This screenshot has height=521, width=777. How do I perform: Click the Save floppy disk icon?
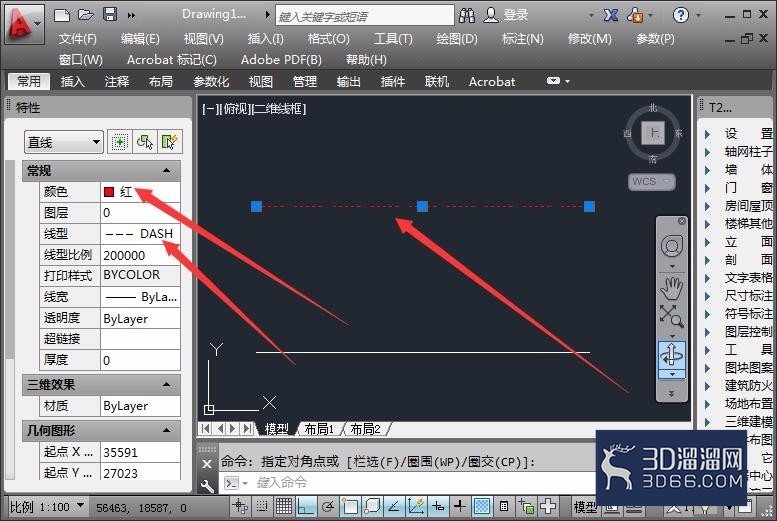click(110, 14)
